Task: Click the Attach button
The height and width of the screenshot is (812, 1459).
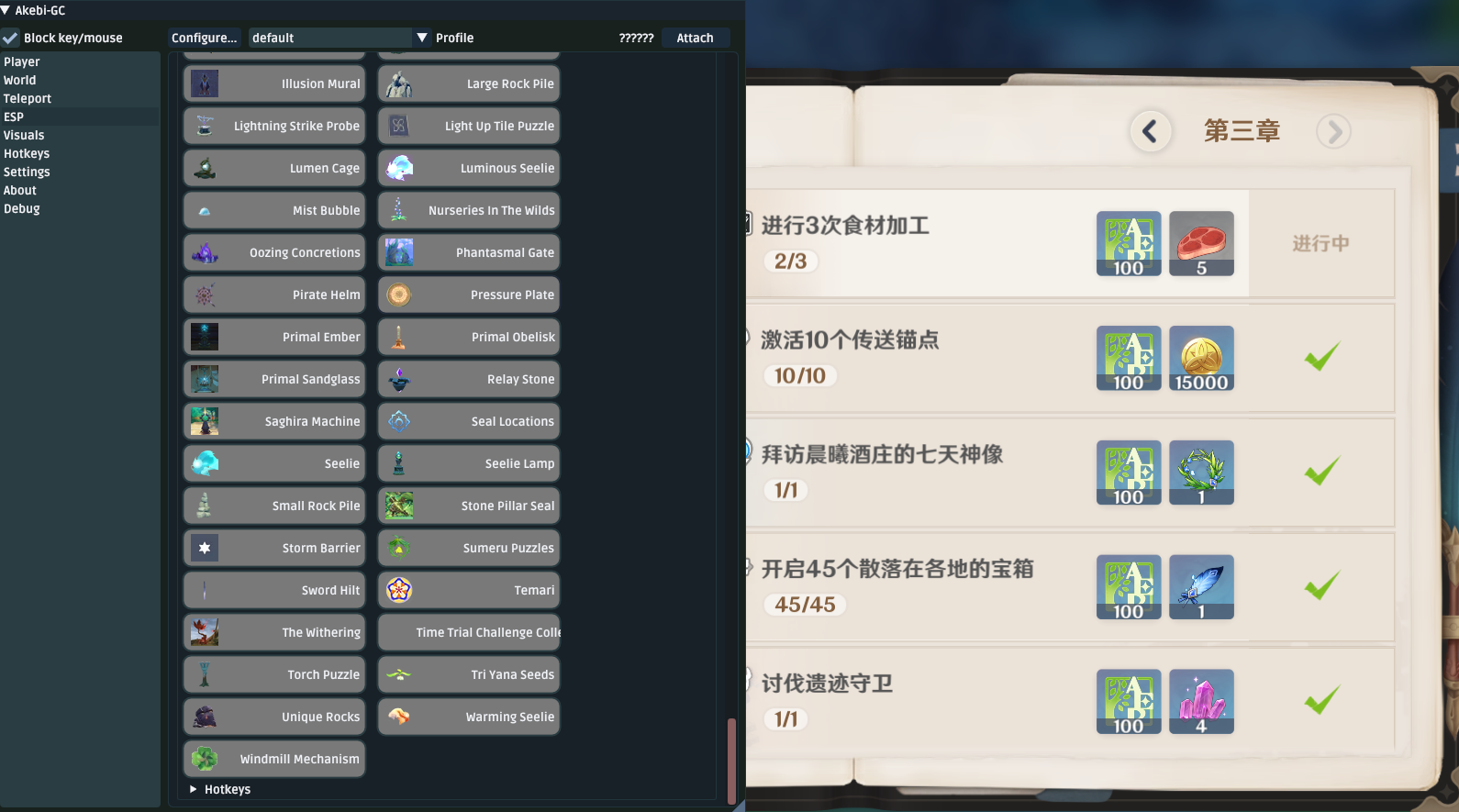Action: pyautogui.click(x=695, y=38)
